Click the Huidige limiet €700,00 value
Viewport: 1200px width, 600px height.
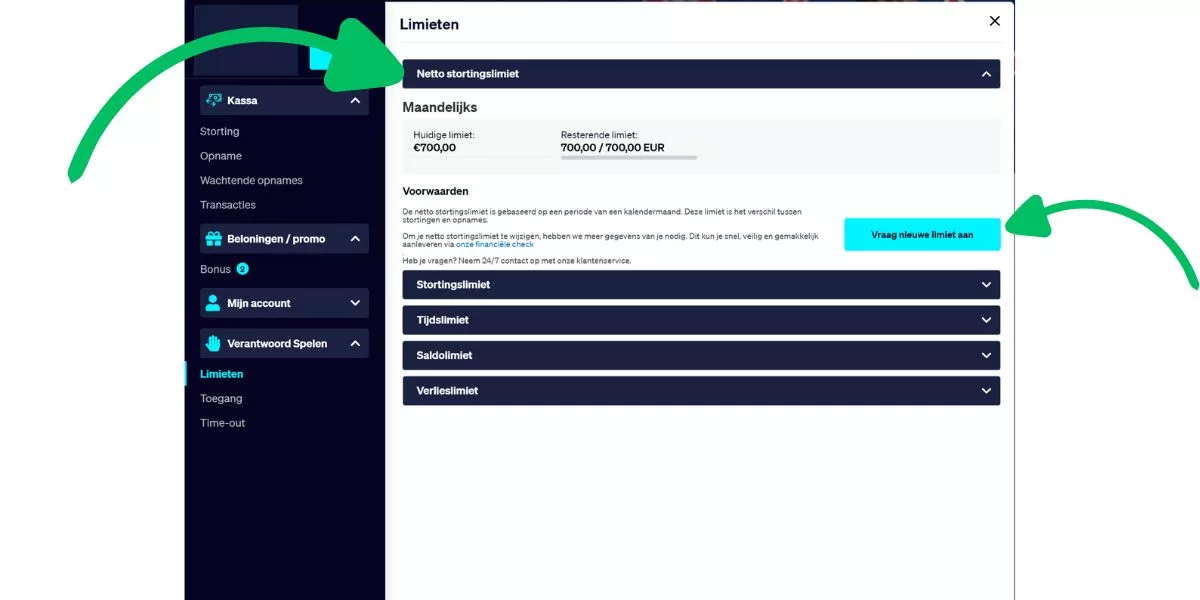coord(434,147)
